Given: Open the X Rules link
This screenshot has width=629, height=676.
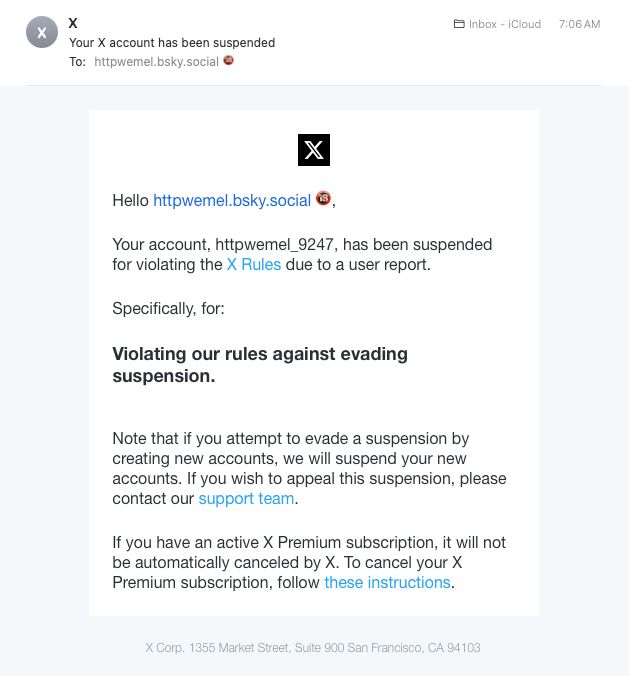Looking at the screenshot, I should pyautogui.click(x=254, y=265).
